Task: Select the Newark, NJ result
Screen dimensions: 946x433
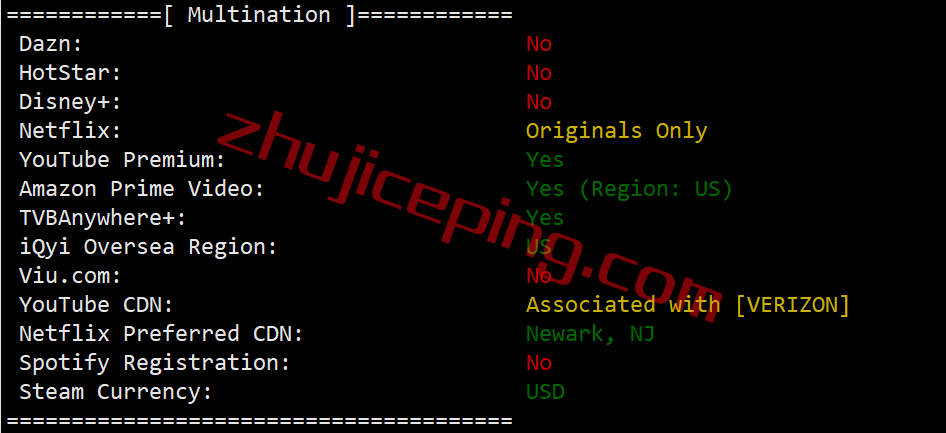Action: [590, 333]
